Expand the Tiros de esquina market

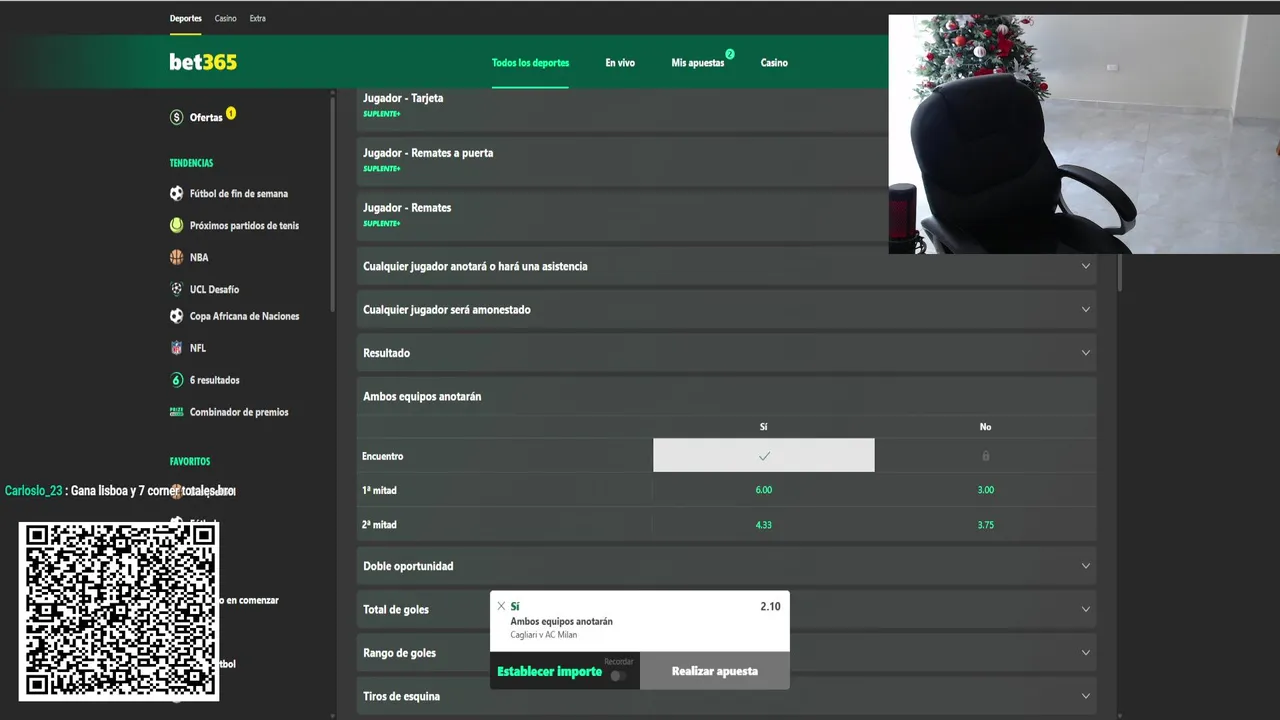pyautogui.click(x=726, y=696)
